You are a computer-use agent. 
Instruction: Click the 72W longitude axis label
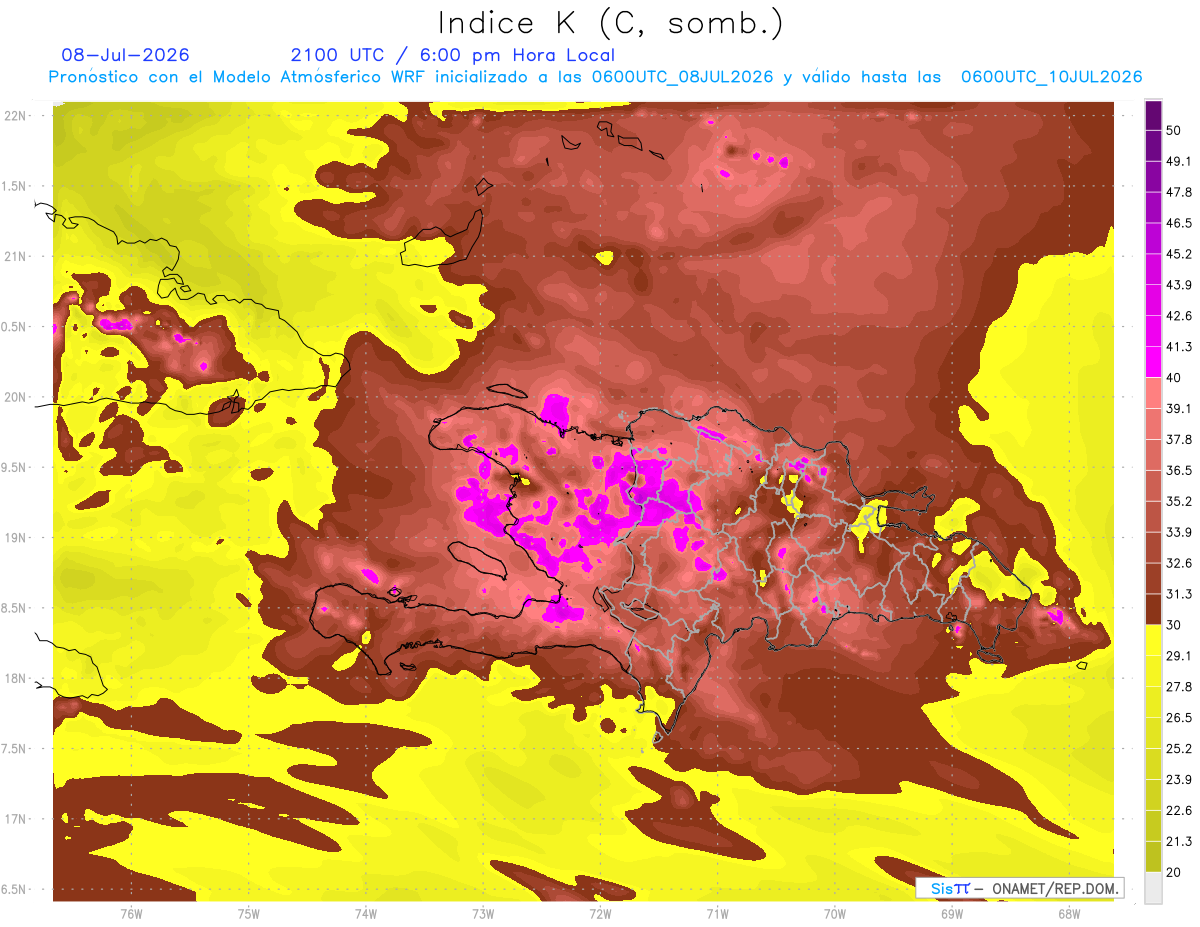coord(600,914)
